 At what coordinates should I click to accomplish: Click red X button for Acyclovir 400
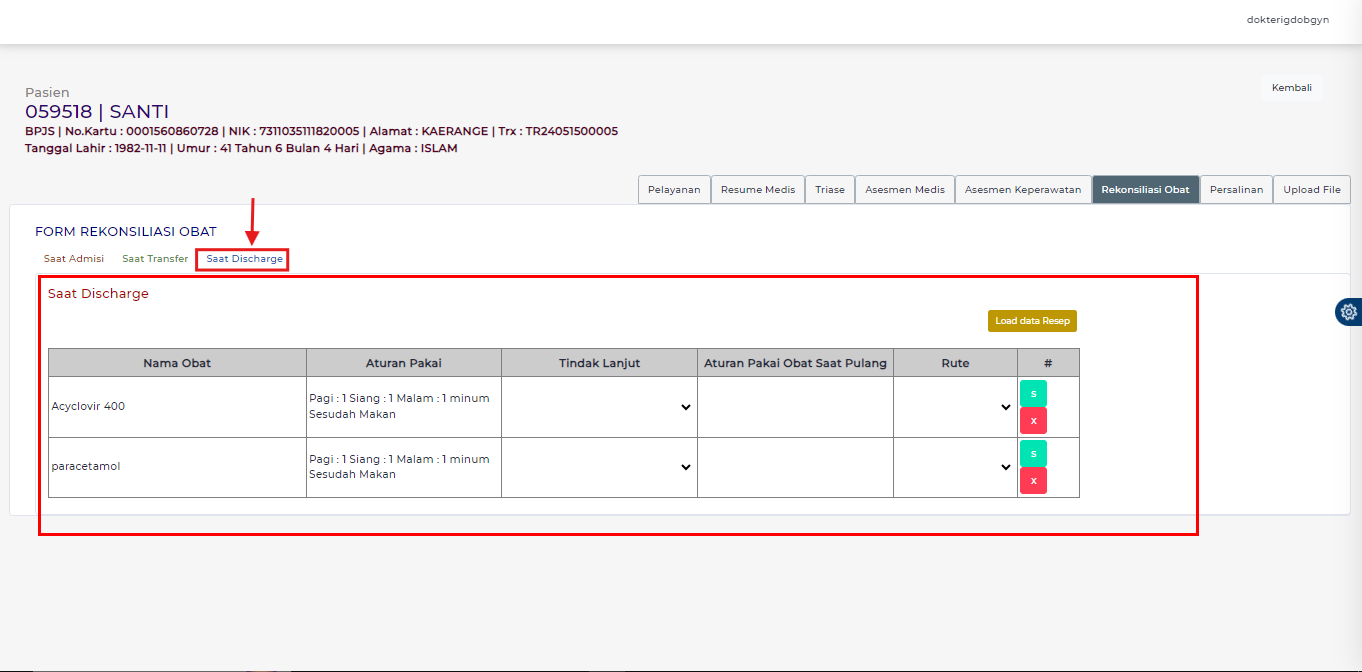pyautogui.click(x=1033, y=421)
